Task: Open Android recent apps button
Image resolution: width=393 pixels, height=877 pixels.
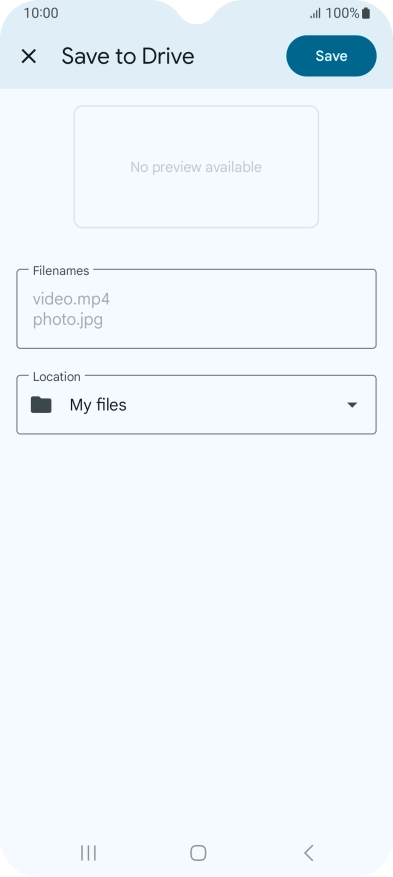Action: coord(88,853)
